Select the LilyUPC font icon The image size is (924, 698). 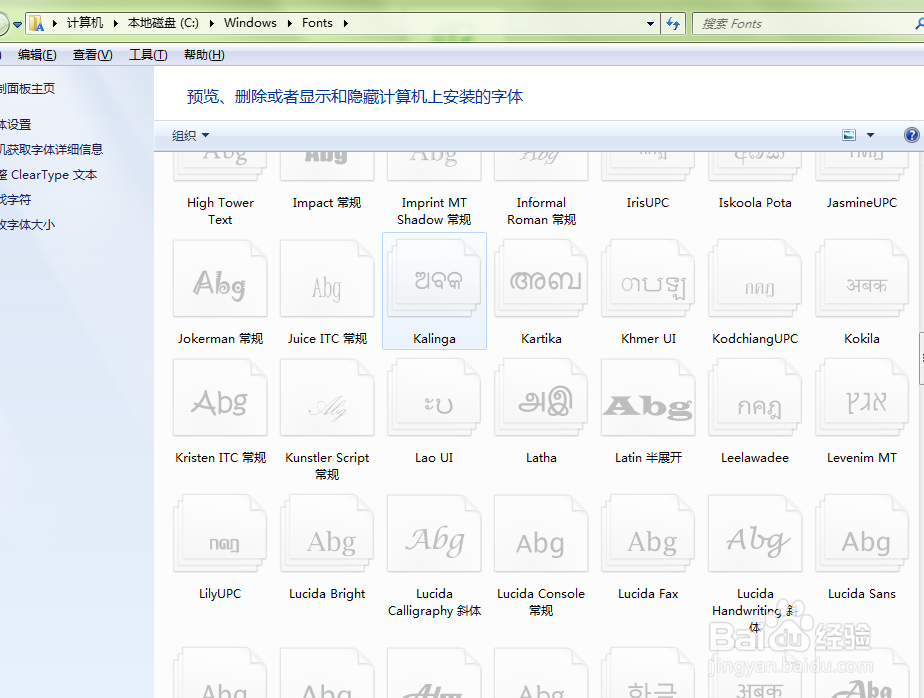click(220, 534)
